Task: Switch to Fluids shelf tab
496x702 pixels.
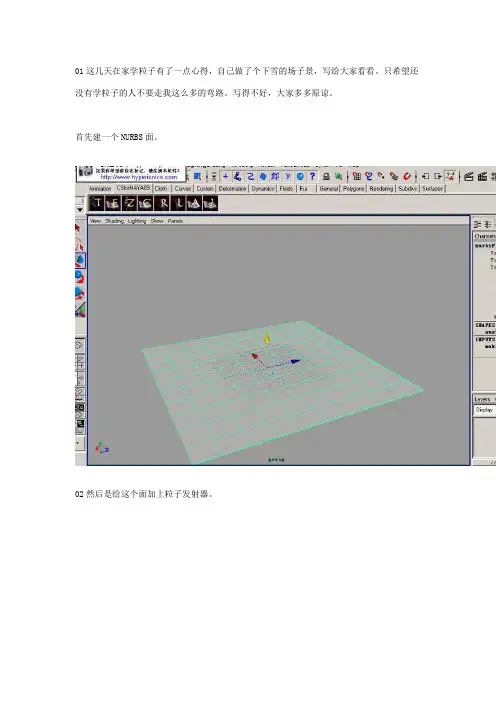Action: [286, 189]
